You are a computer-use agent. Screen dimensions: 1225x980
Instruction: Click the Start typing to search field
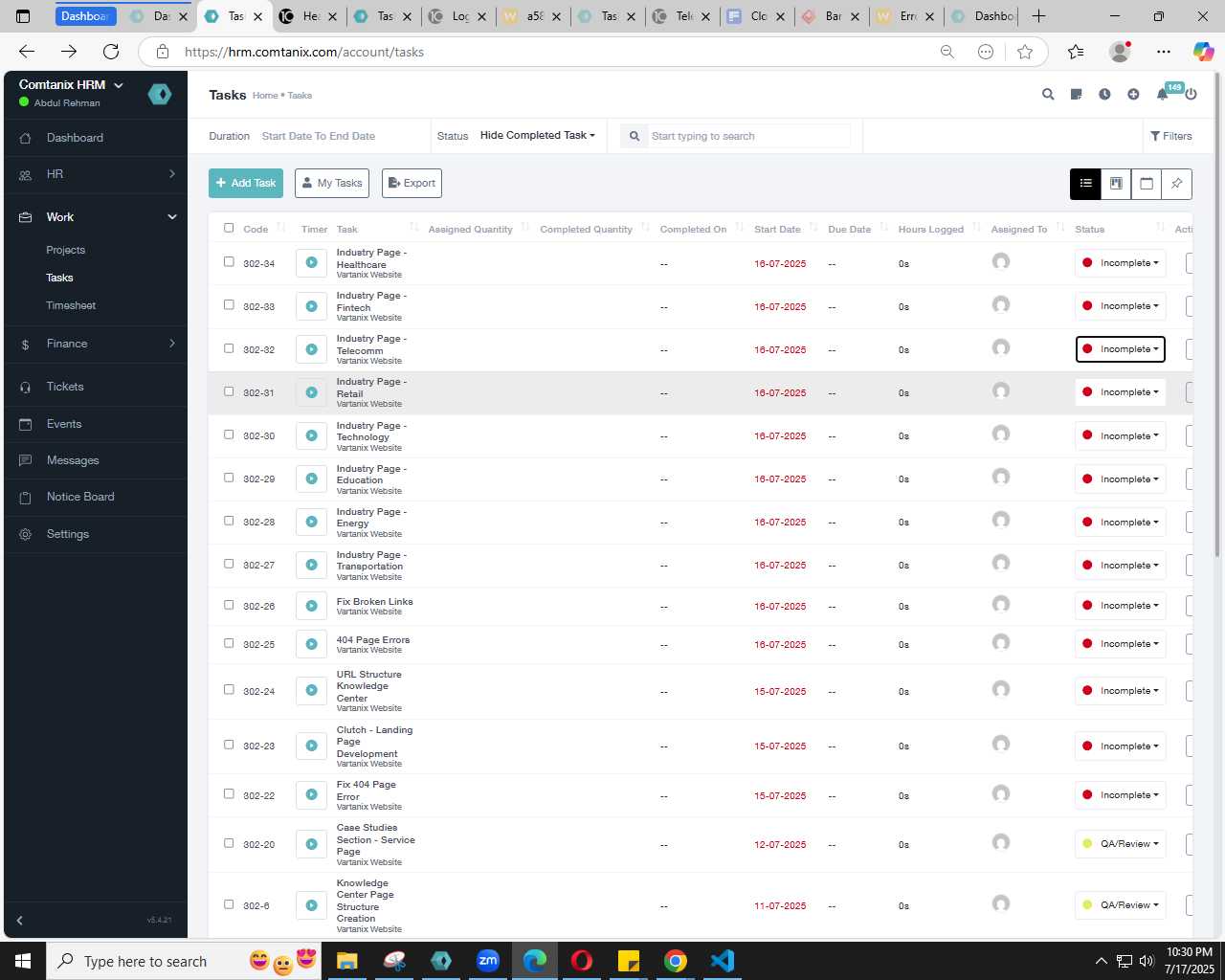tap(748, 136)
